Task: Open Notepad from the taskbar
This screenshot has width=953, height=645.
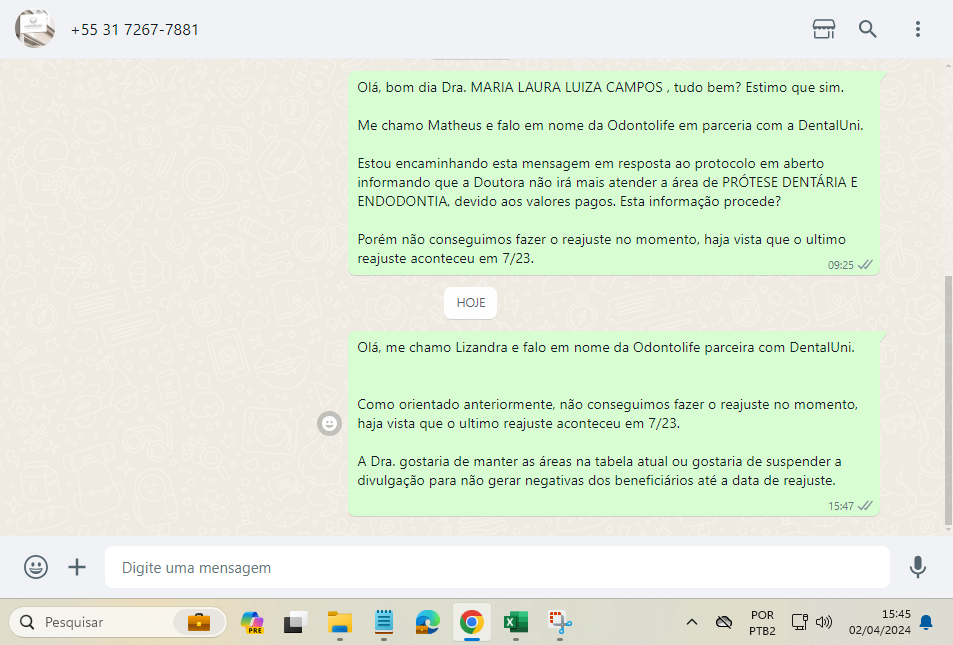Action: 384,622
